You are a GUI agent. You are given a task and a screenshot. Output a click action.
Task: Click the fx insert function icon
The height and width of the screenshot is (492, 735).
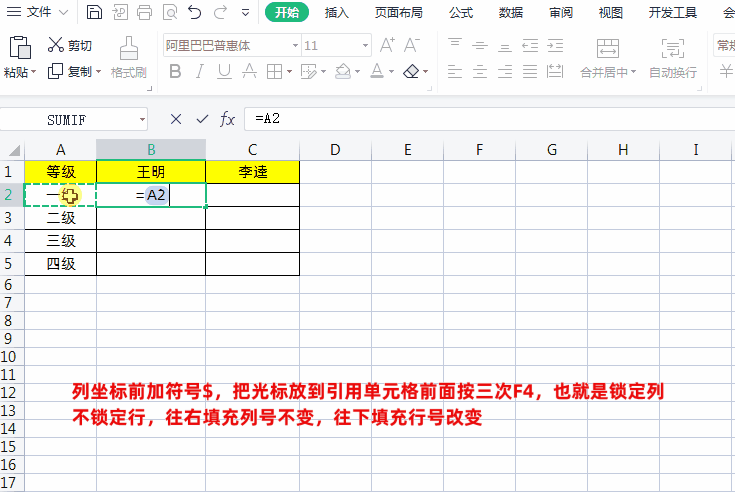coord(227,119)
